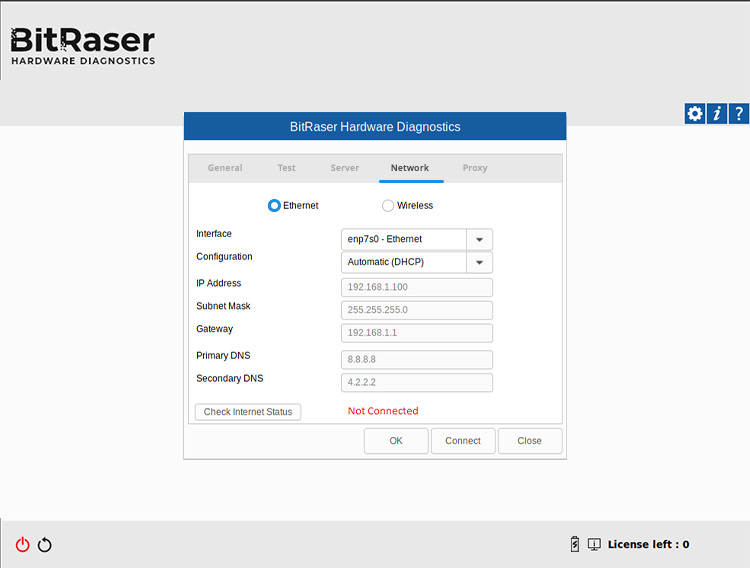Click the restart icon
Viewport: 750px width, 568px height.
click(45, 545)
